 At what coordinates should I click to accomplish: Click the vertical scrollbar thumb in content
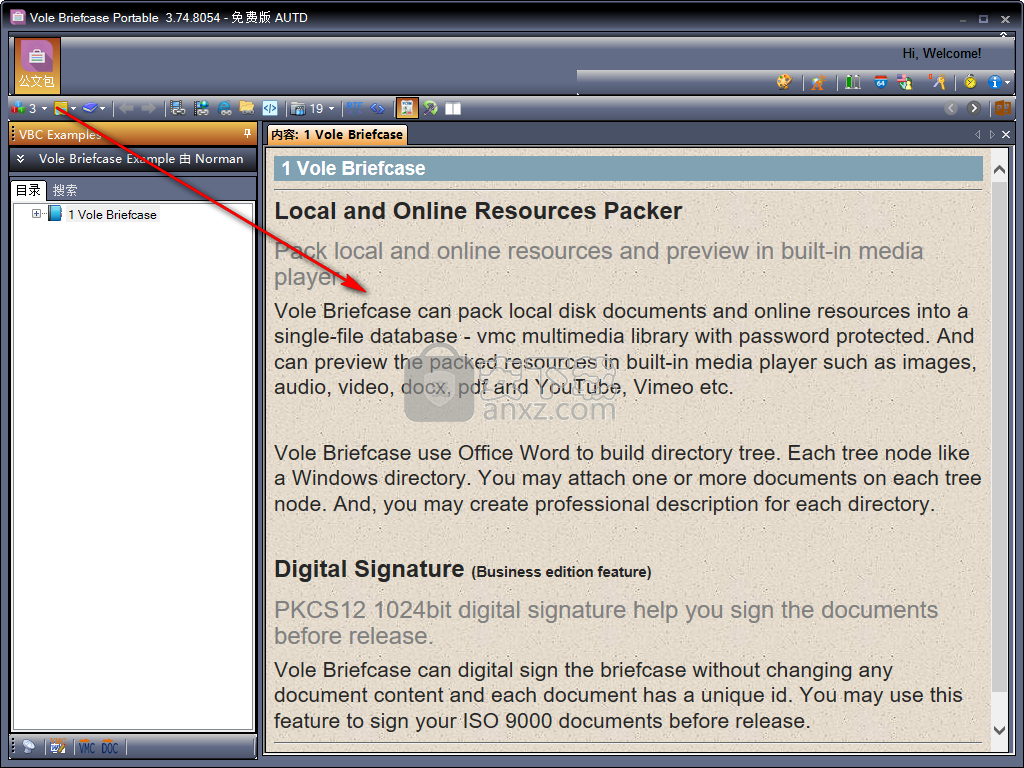[999, 437]
